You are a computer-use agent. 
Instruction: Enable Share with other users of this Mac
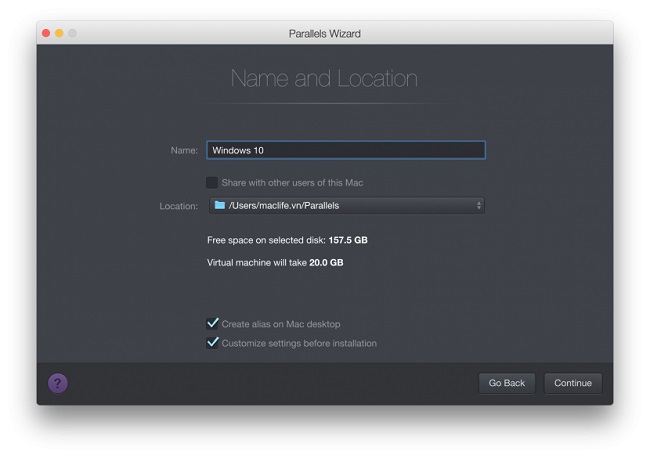[212, 182]
